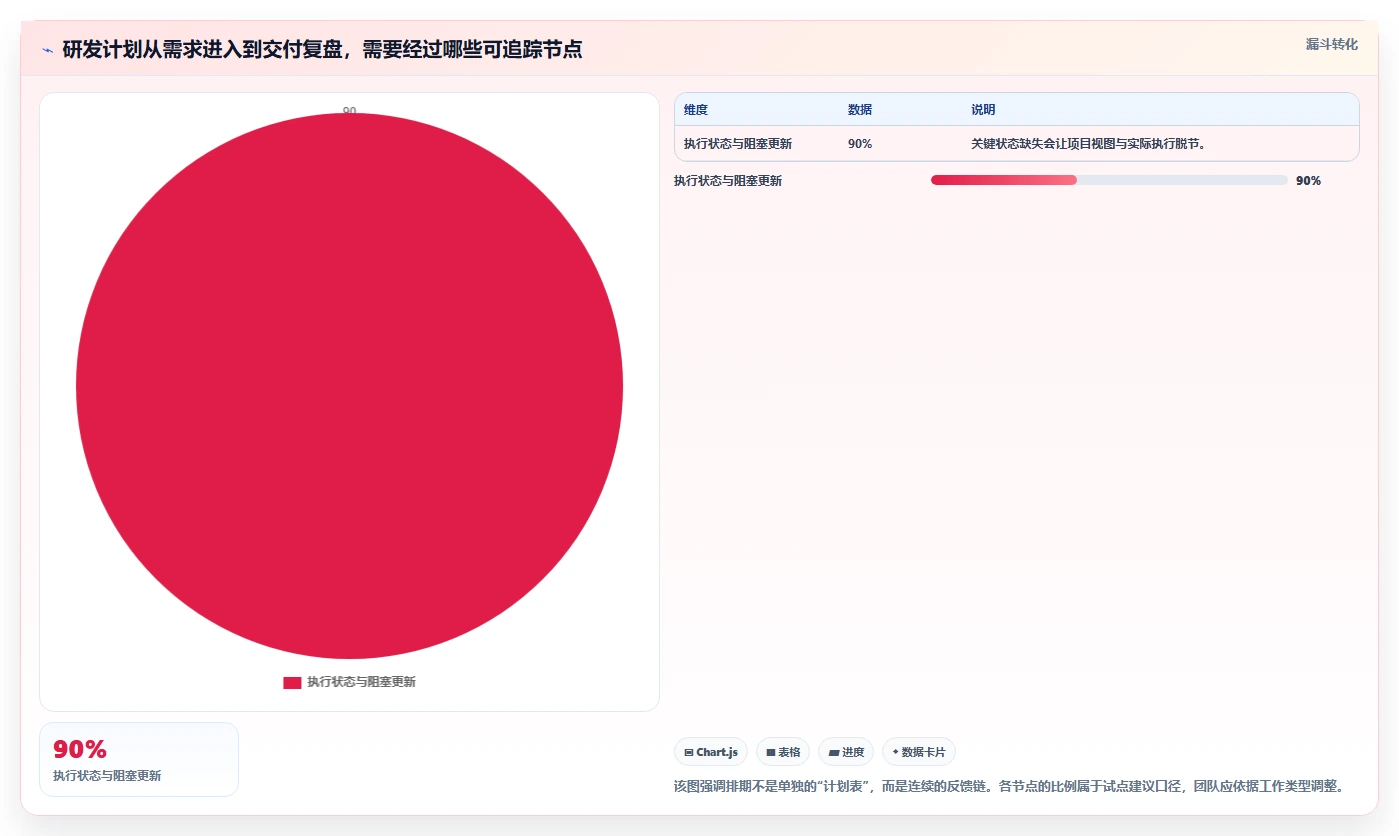
Task: Click the 关键状态缺失 description cell
Action: point(1089,144)
